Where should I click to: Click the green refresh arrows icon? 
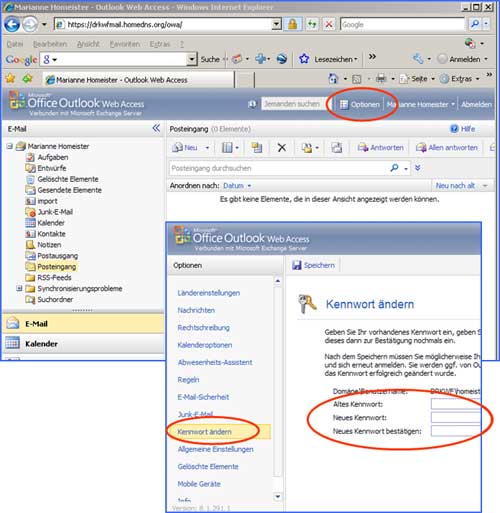click(x=312, y=24)
